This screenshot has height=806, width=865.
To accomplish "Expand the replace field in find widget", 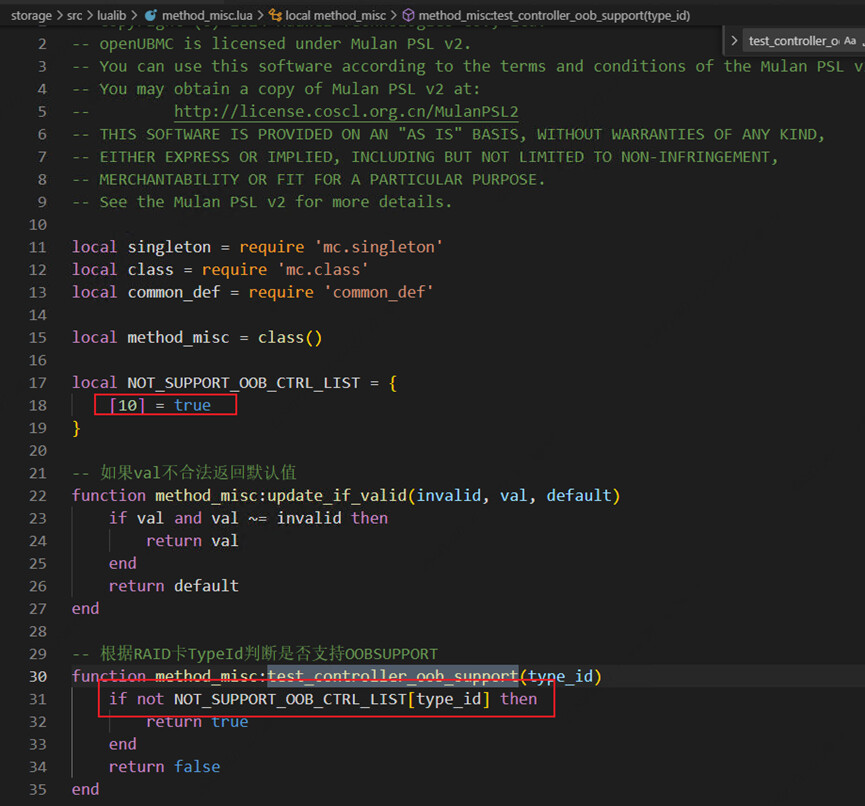I will coord(735,41).
